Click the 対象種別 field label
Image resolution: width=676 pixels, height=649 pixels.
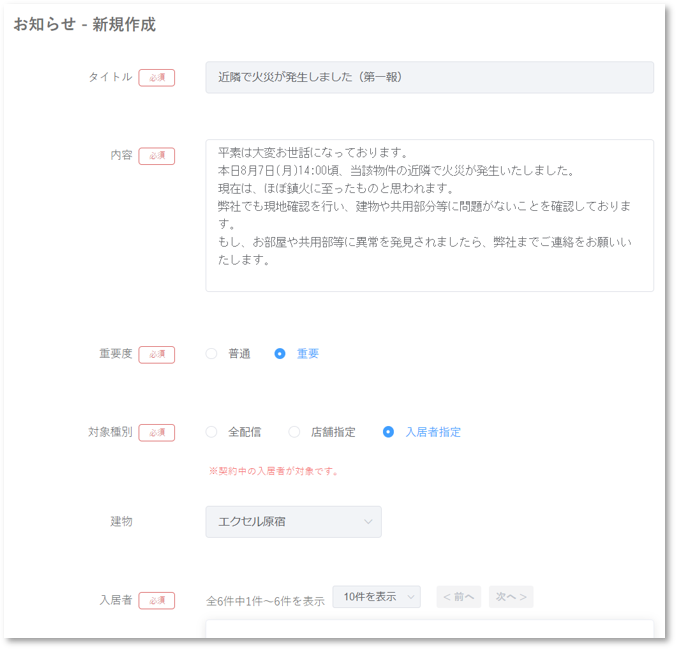(110, 432)
